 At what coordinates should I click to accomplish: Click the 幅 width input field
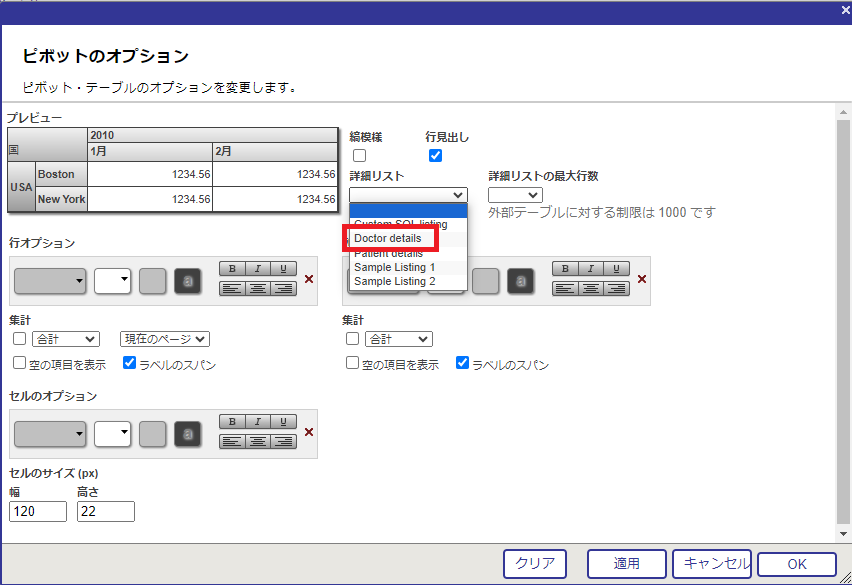click(38, 511)
